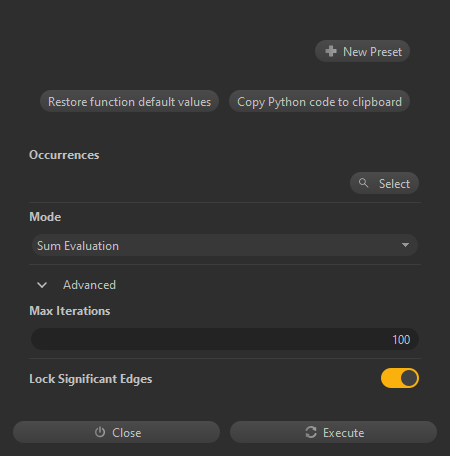Click the Advanced section label
450x456 pixels.
click(x=89, y=285)
